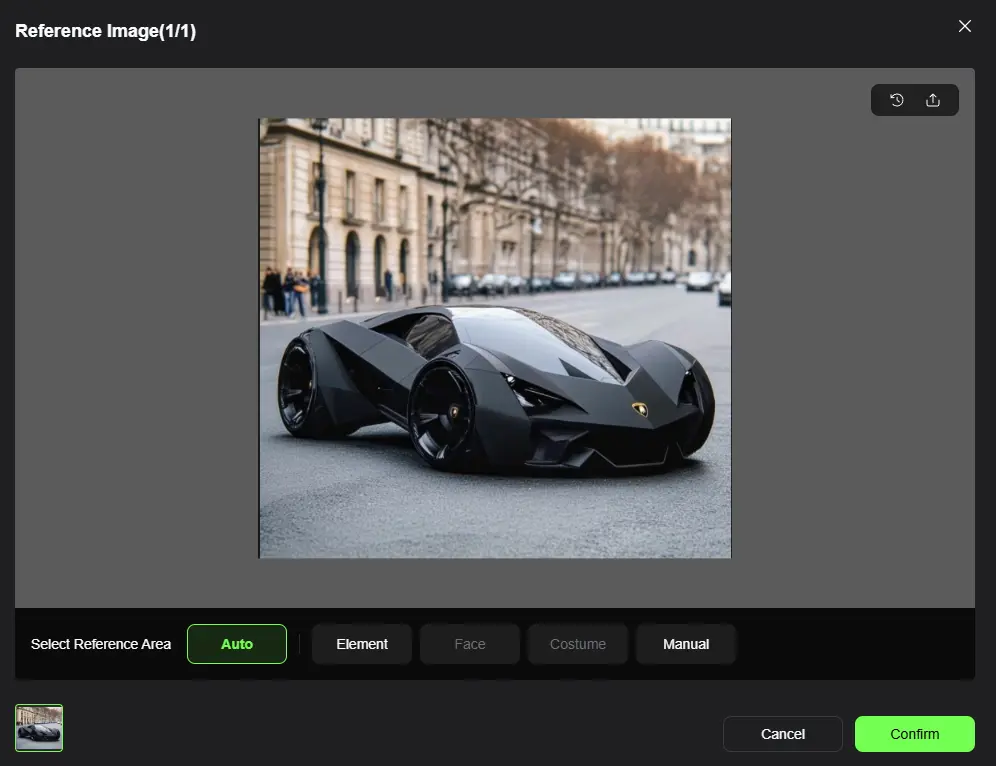
Task: Select the Auto reference area mode
Action: tap(237, 644)
